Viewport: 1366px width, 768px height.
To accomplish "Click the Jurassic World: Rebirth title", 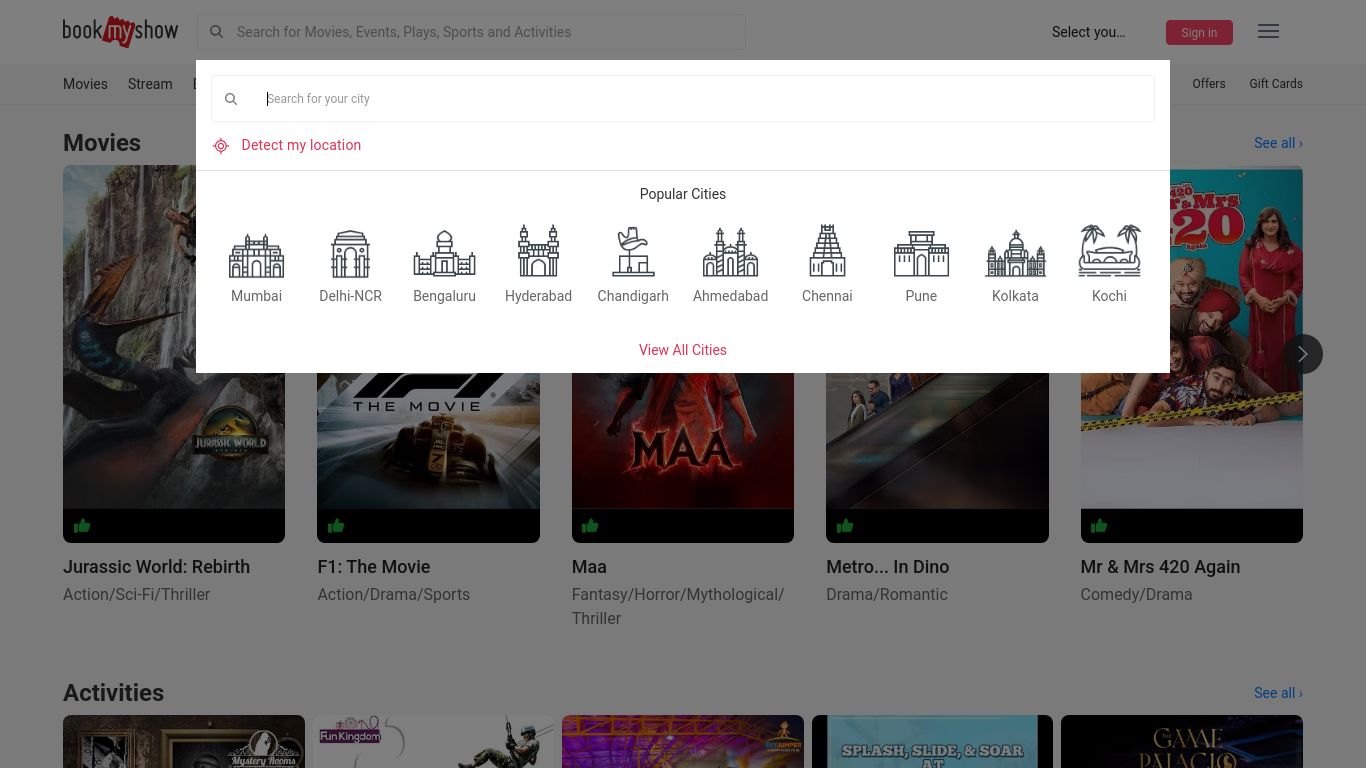I will 156,567.
